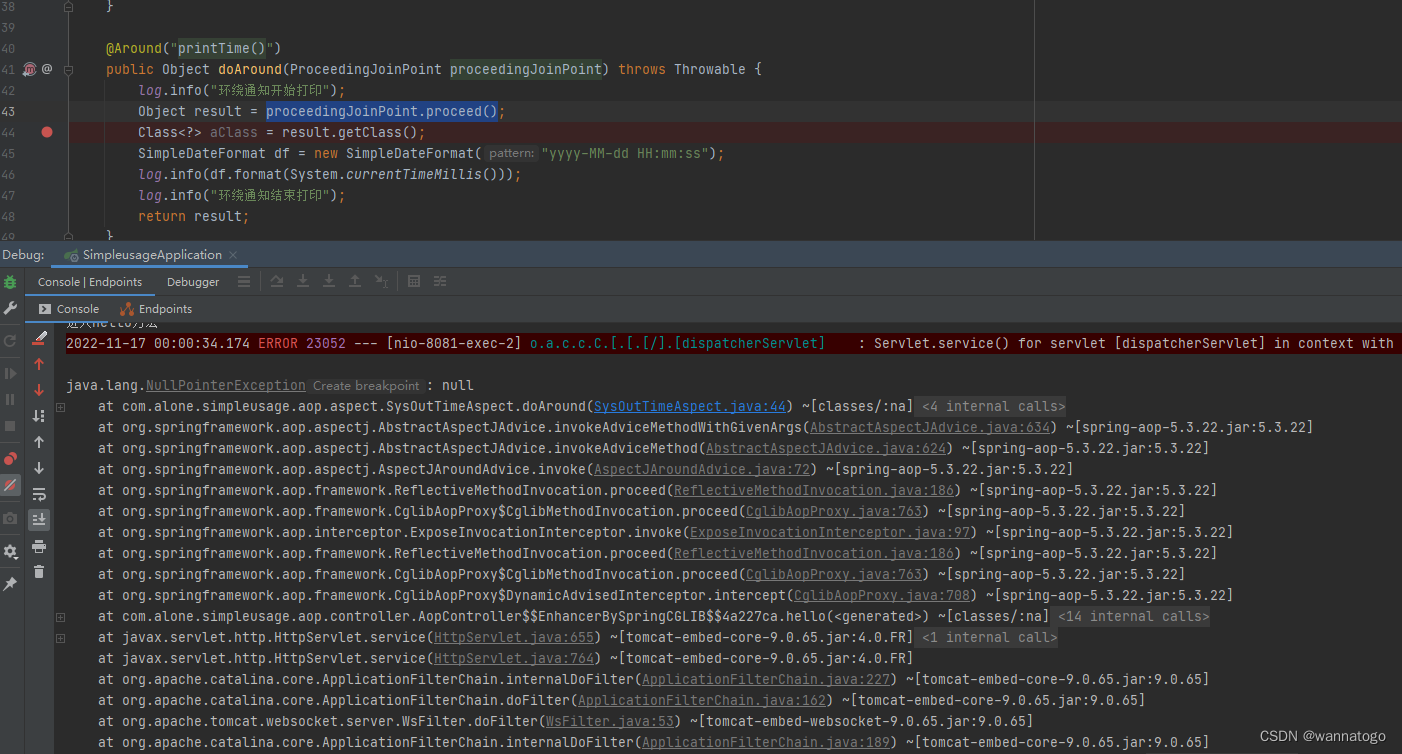The height and width of the screenshot is (754, 1402).
Task: Toggle the breakpoint on line 44
Action: (47, 132)
